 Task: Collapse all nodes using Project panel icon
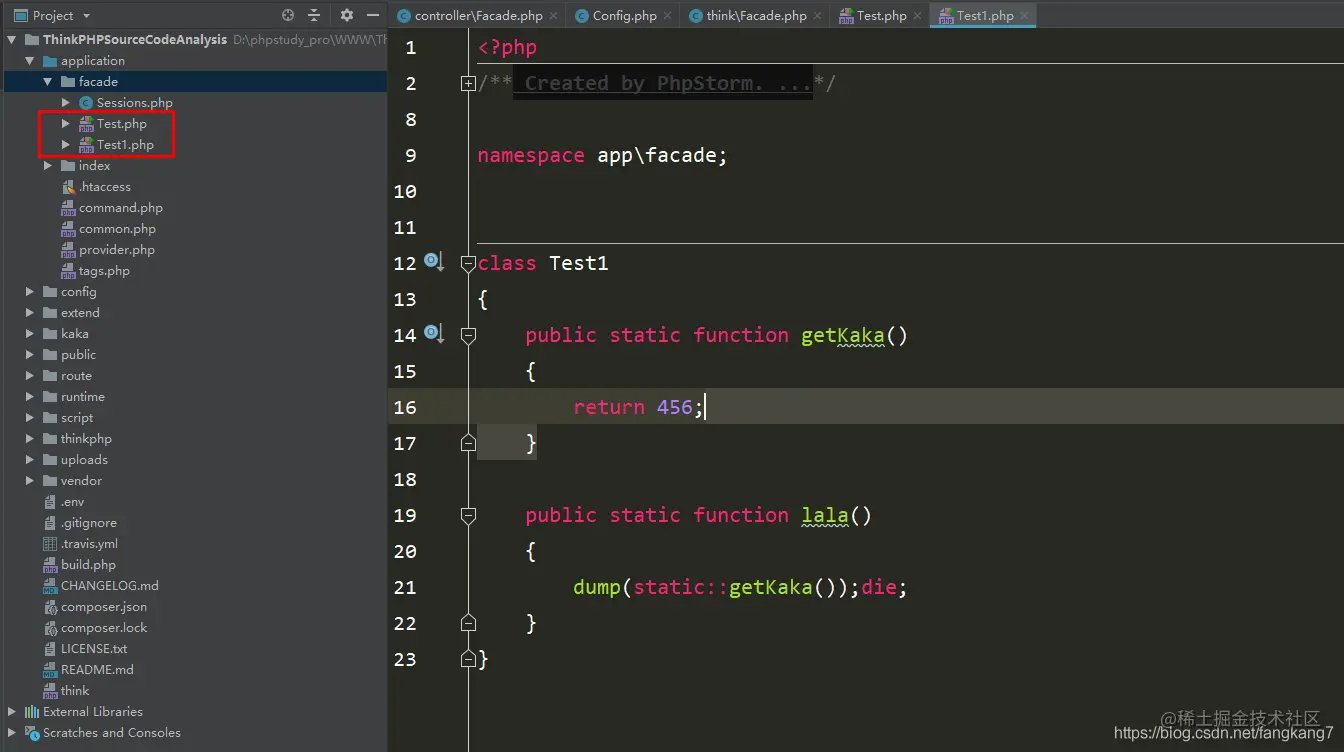click(x=314, y=15)
